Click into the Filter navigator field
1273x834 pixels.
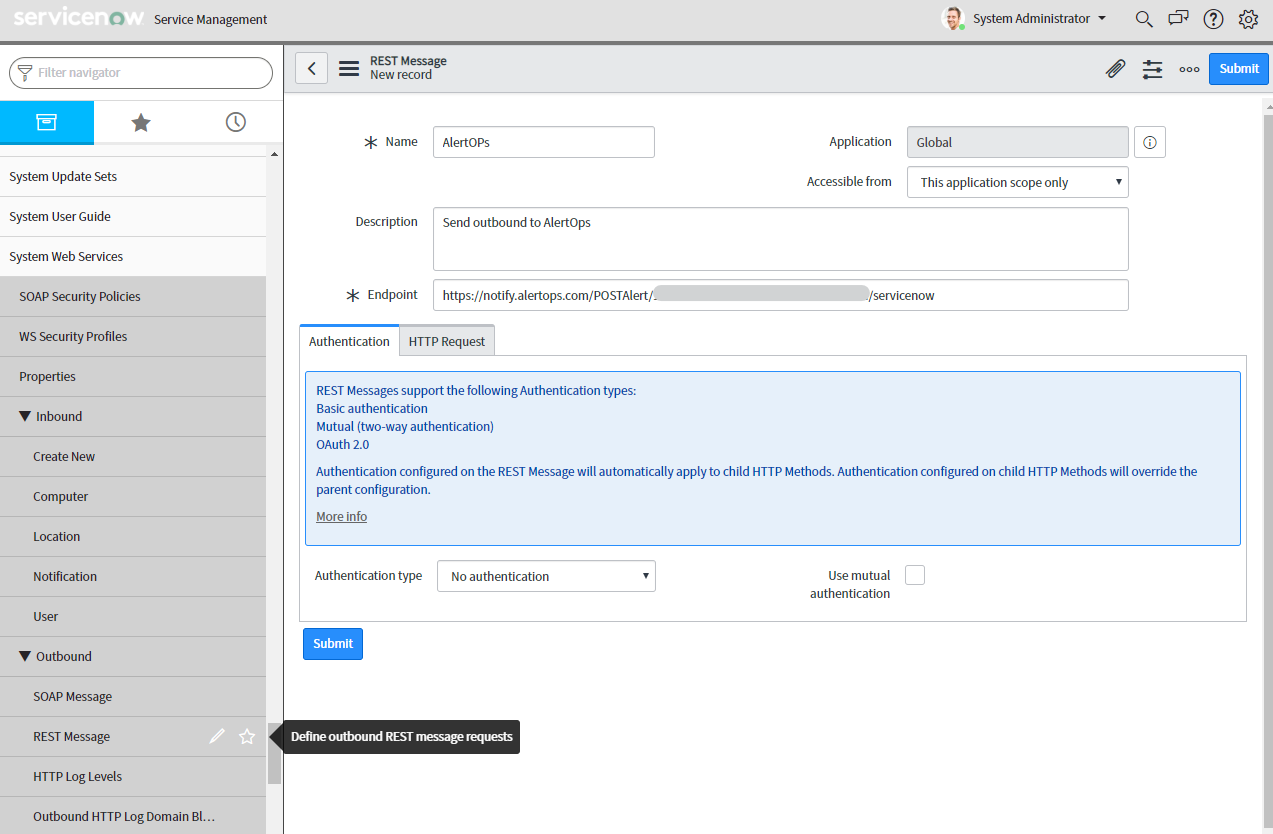click(x=150, y=73)
